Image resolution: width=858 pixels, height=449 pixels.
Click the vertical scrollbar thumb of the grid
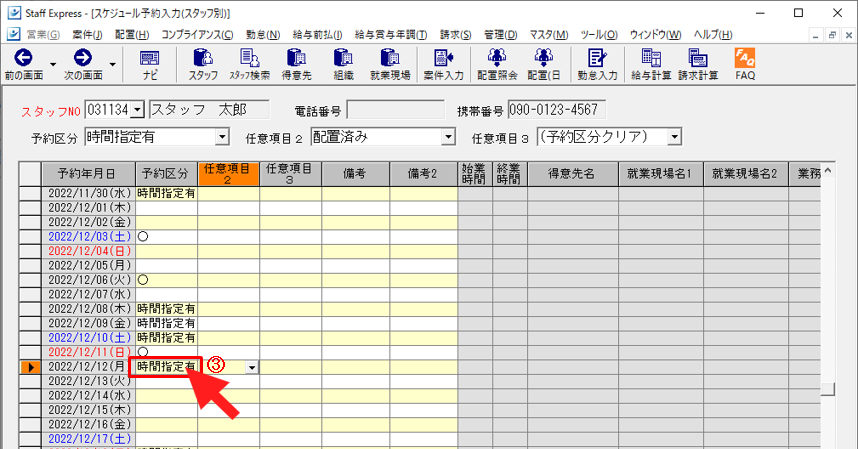pyautogui.click(x=828, y=389)
